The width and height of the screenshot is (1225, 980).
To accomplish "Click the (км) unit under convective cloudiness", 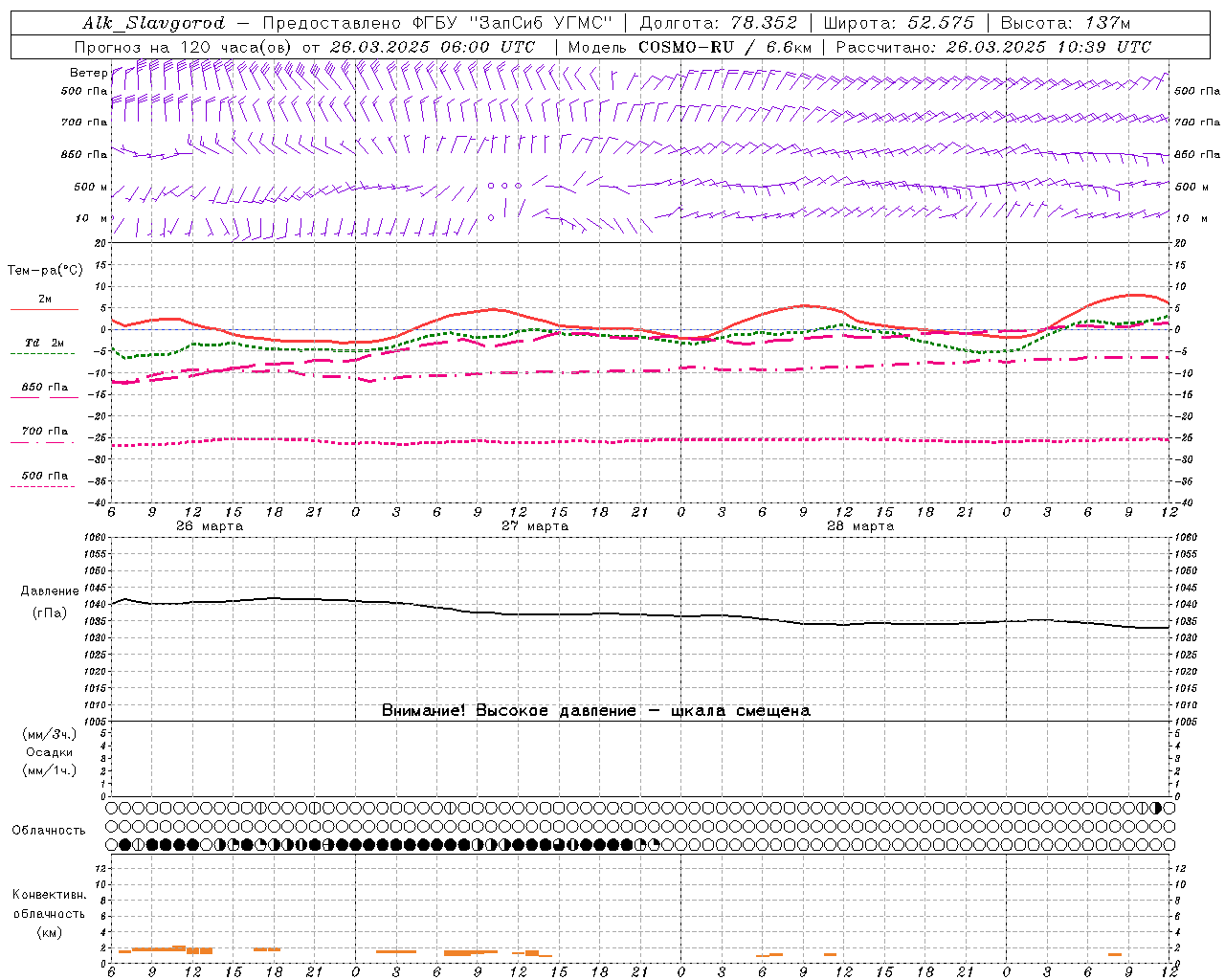I will tap(49, 932).
